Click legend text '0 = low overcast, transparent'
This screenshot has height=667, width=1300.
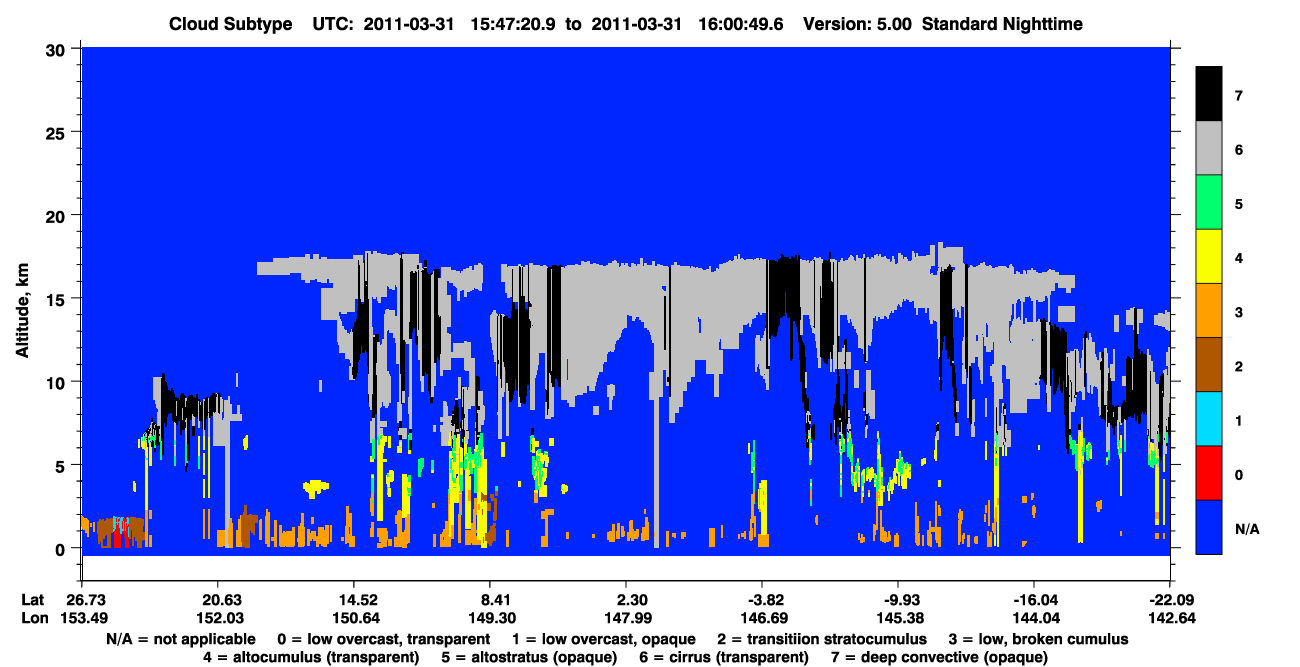tap(383, 639)
